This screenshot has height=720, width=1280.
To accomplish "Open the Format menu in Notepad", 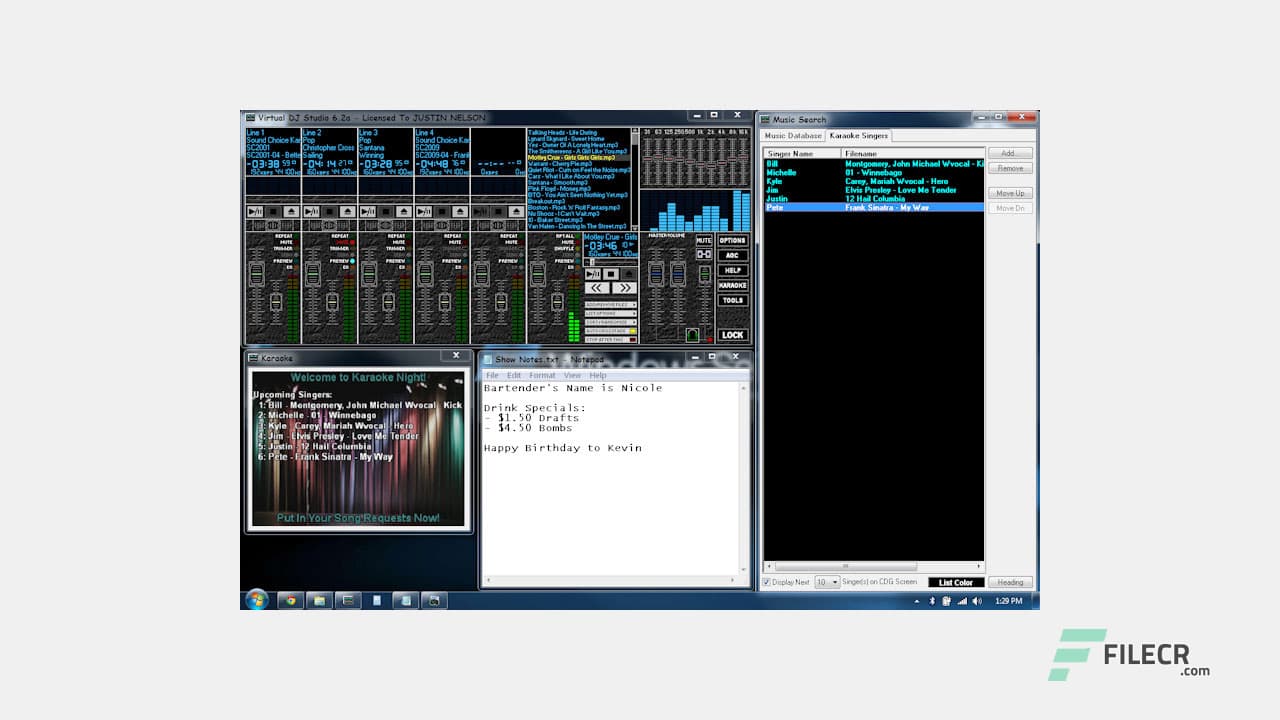I will point(542,375).
